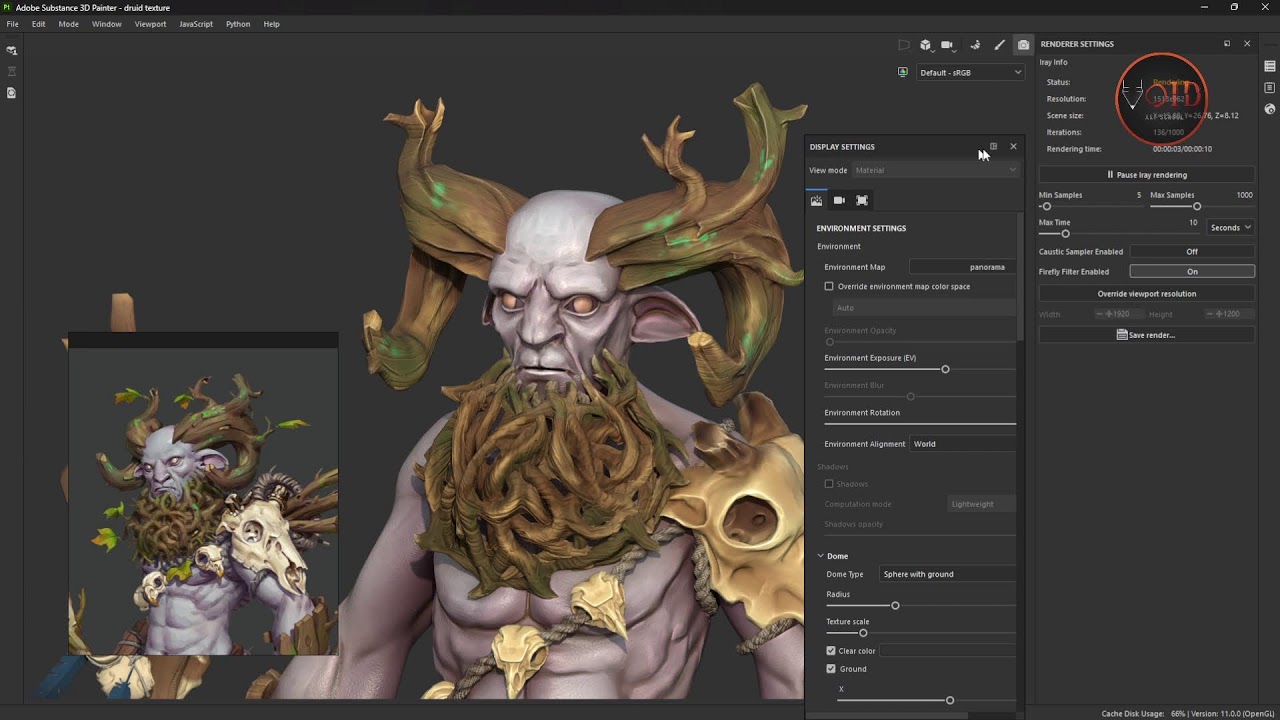Open the File menu
Screen dimensions: 1280x720
point(12,24)
